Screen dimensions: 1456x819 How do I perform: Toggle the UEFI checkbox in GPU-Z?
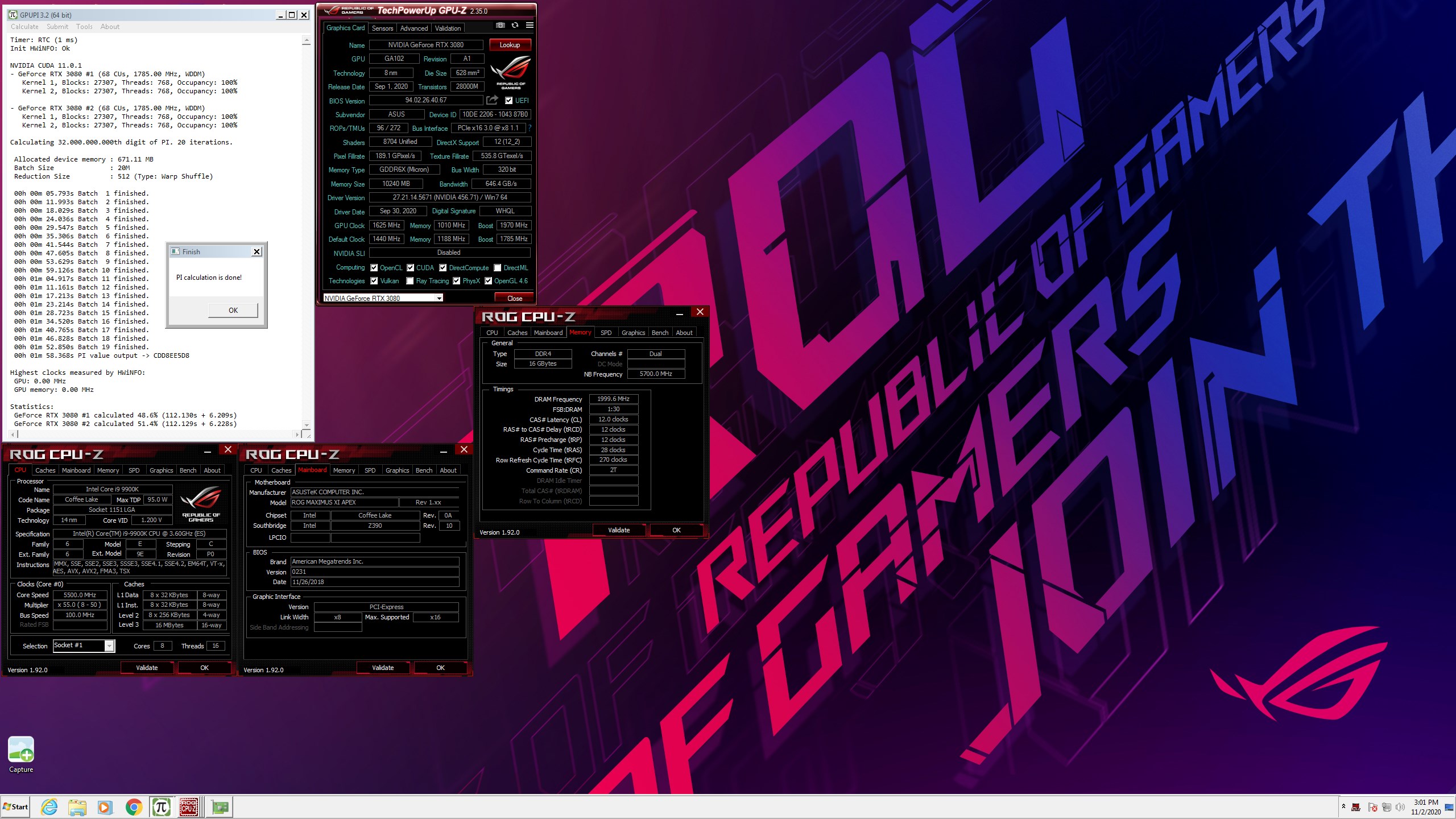point(508,101)
